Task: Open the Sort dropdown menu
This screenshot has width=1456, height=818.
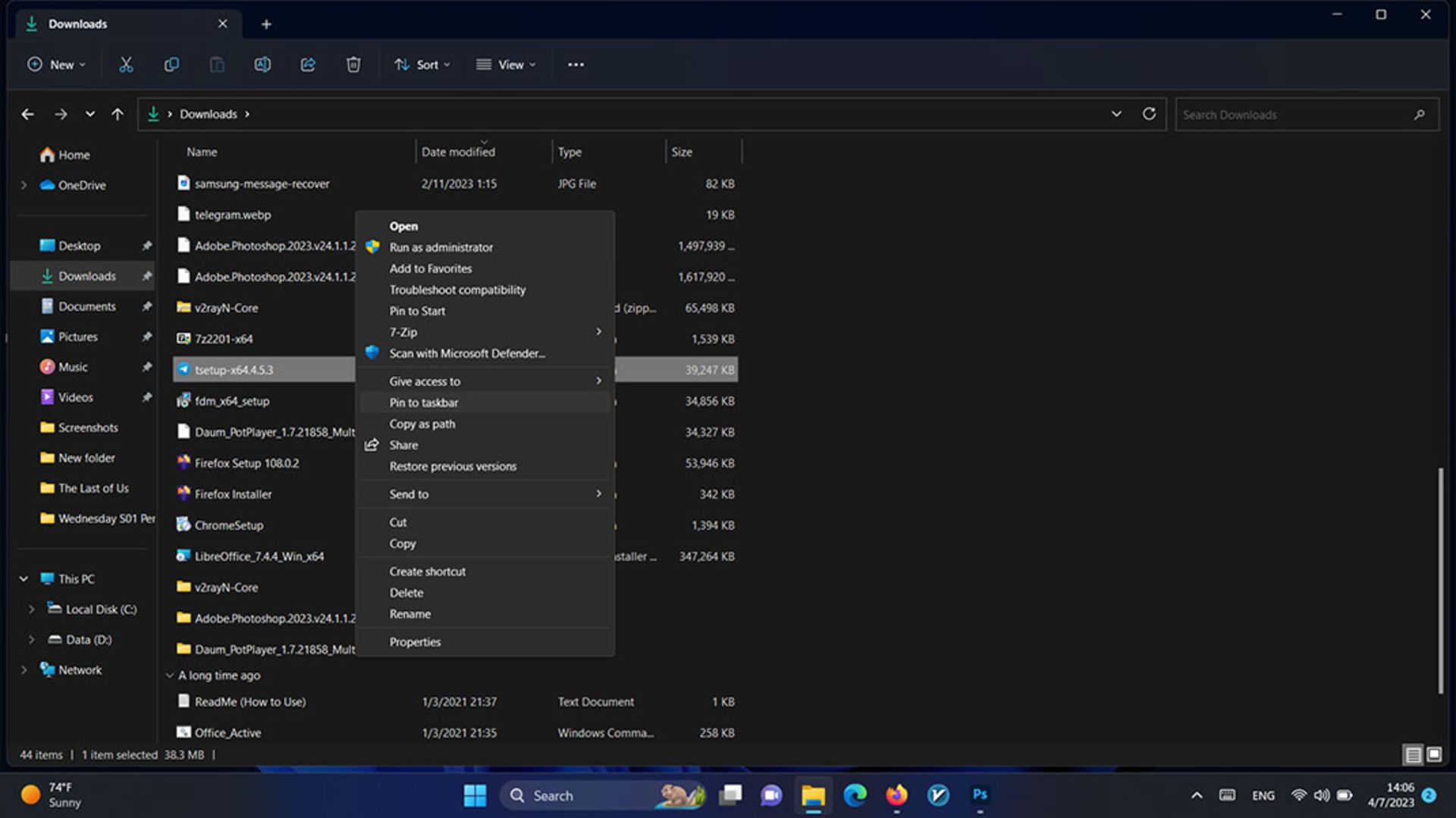Action: pos(422,64)
